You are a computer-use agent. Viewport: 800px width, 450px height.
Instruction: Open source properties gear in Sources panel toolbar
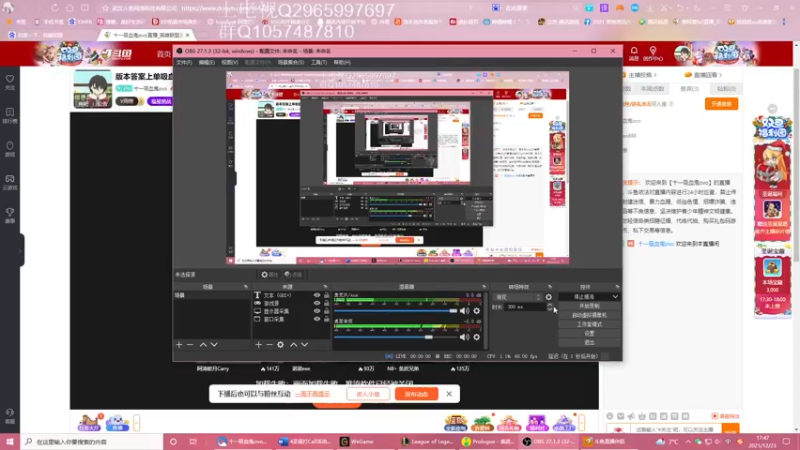tap(281, 345)
